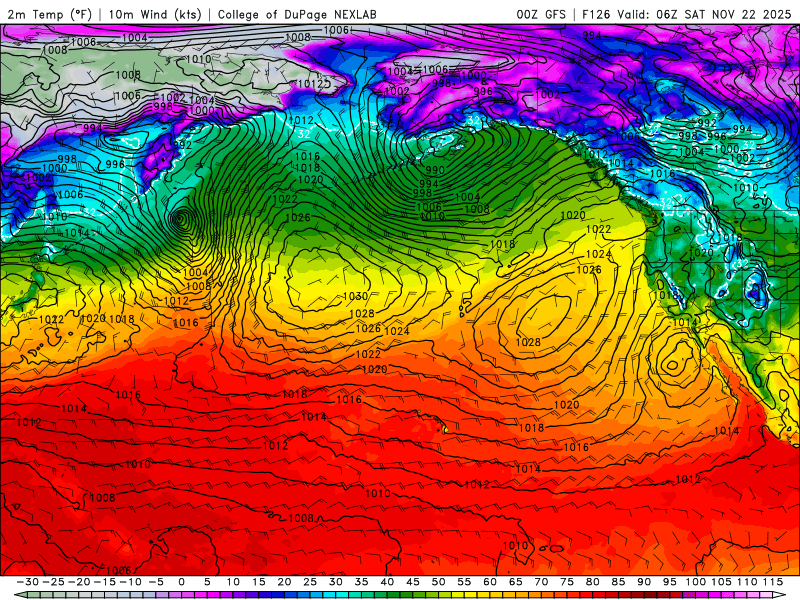Select the 20 temperature scale label

tap(284, 582)
